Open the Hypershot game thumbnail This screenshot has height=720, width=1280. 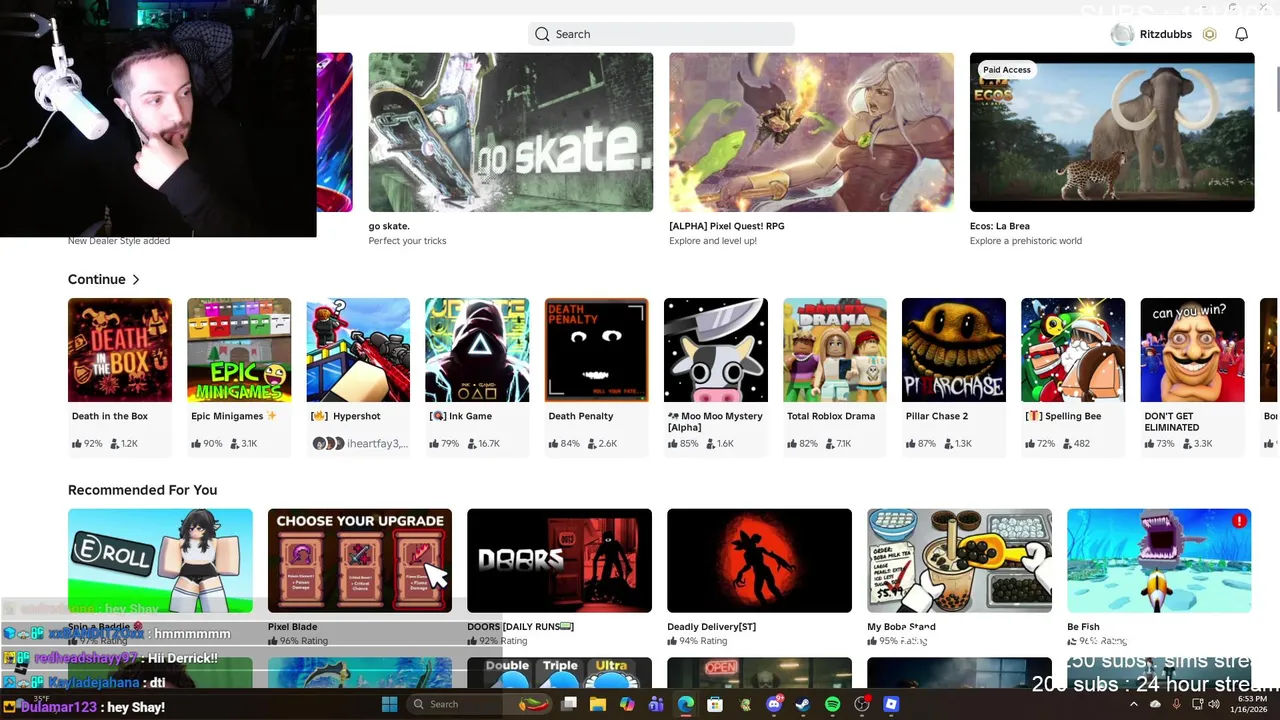(358, 350)
